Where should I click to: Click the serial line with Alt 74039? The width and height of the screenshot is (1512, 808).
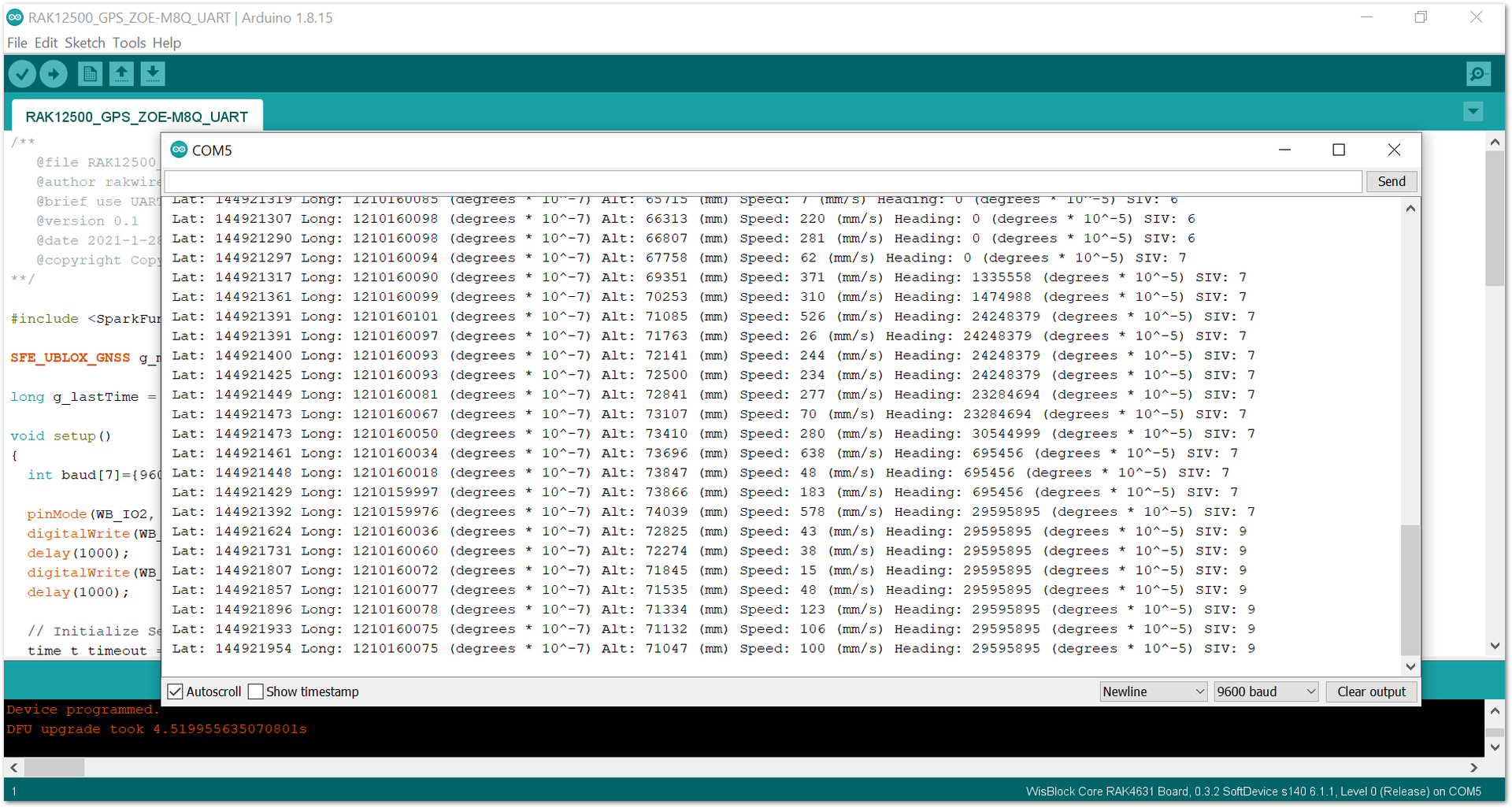[x=713, y=511]
